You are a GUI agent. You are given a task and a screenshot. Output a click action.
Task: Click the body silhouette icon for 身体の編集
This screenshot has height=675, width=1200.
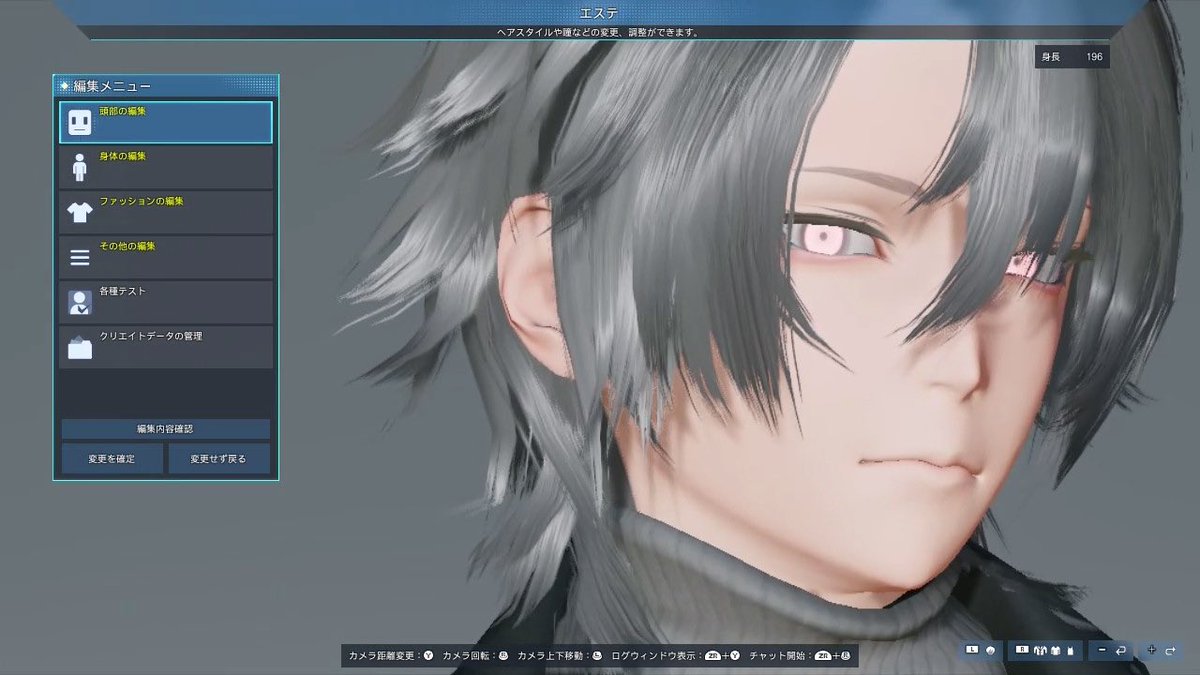click(80, 167)
